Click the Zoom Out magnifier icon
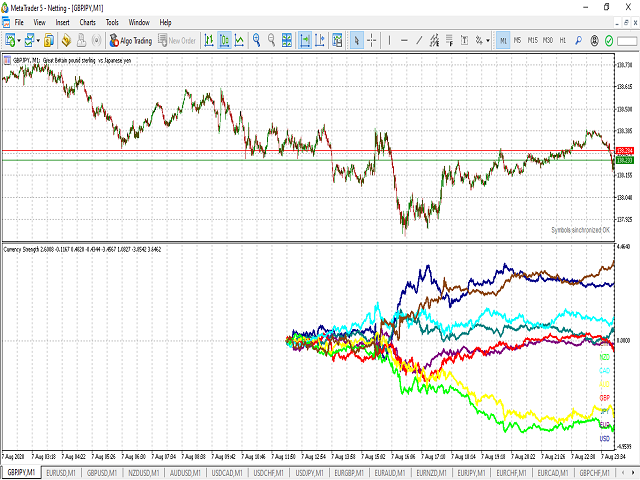This screenshot has height=480, width=640. point(273,40)
